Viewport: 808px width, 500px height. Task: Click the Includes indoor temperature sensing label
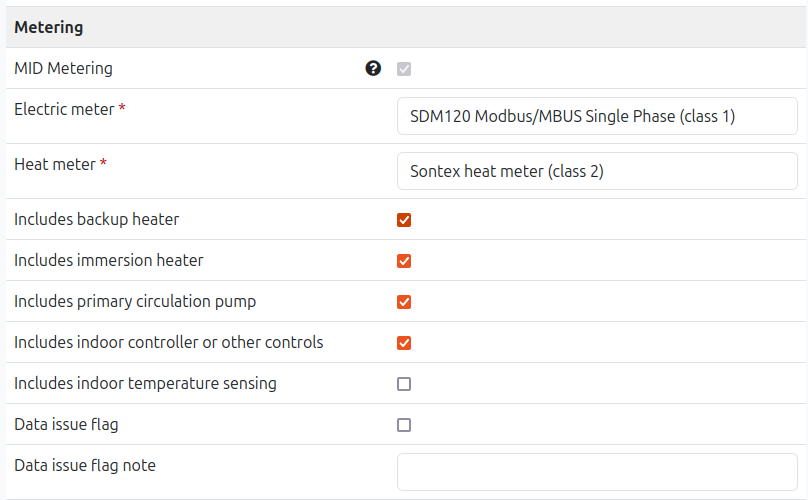pos(145,384)
